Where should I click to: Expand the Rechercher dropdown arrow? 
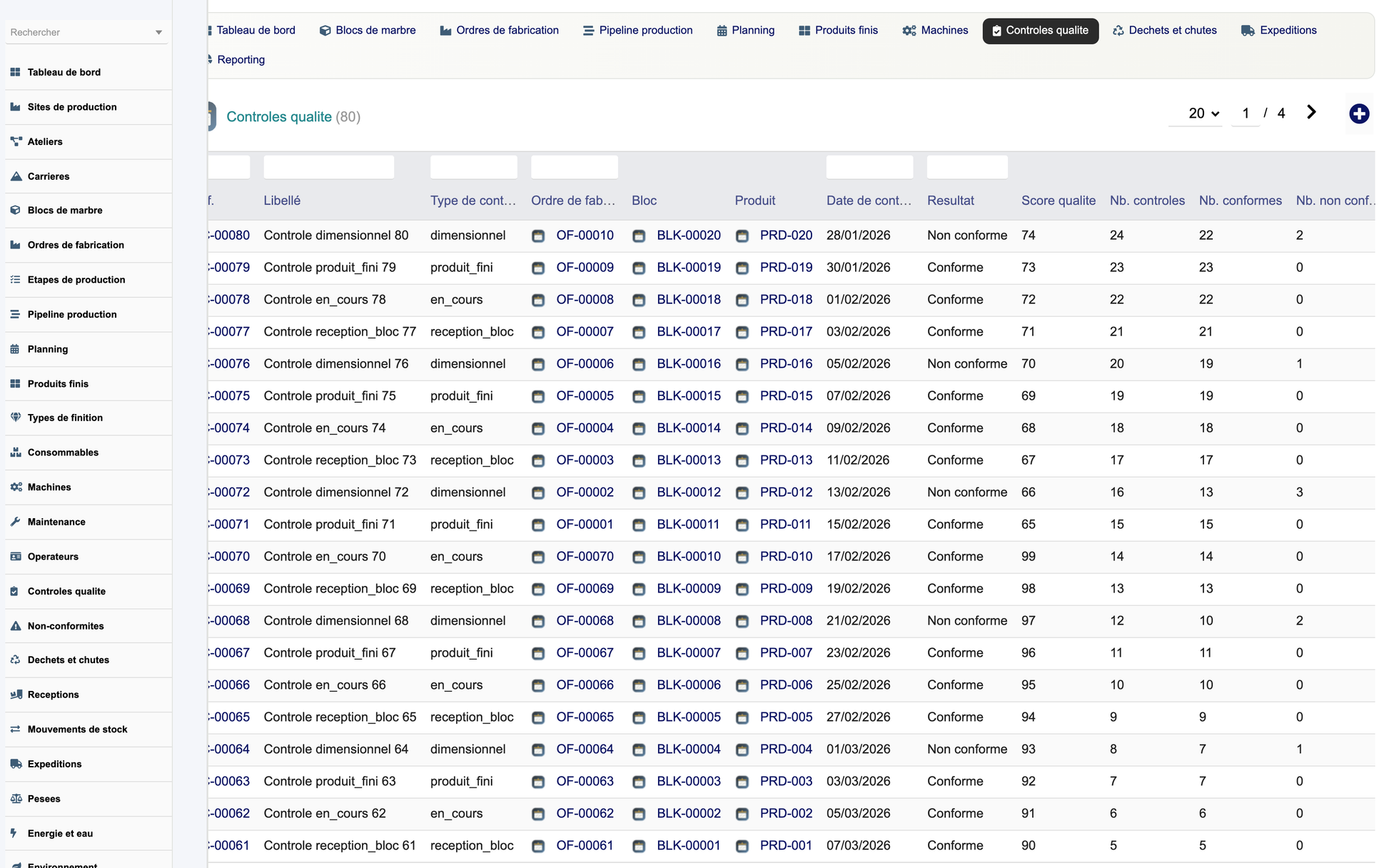coord(159,32)
